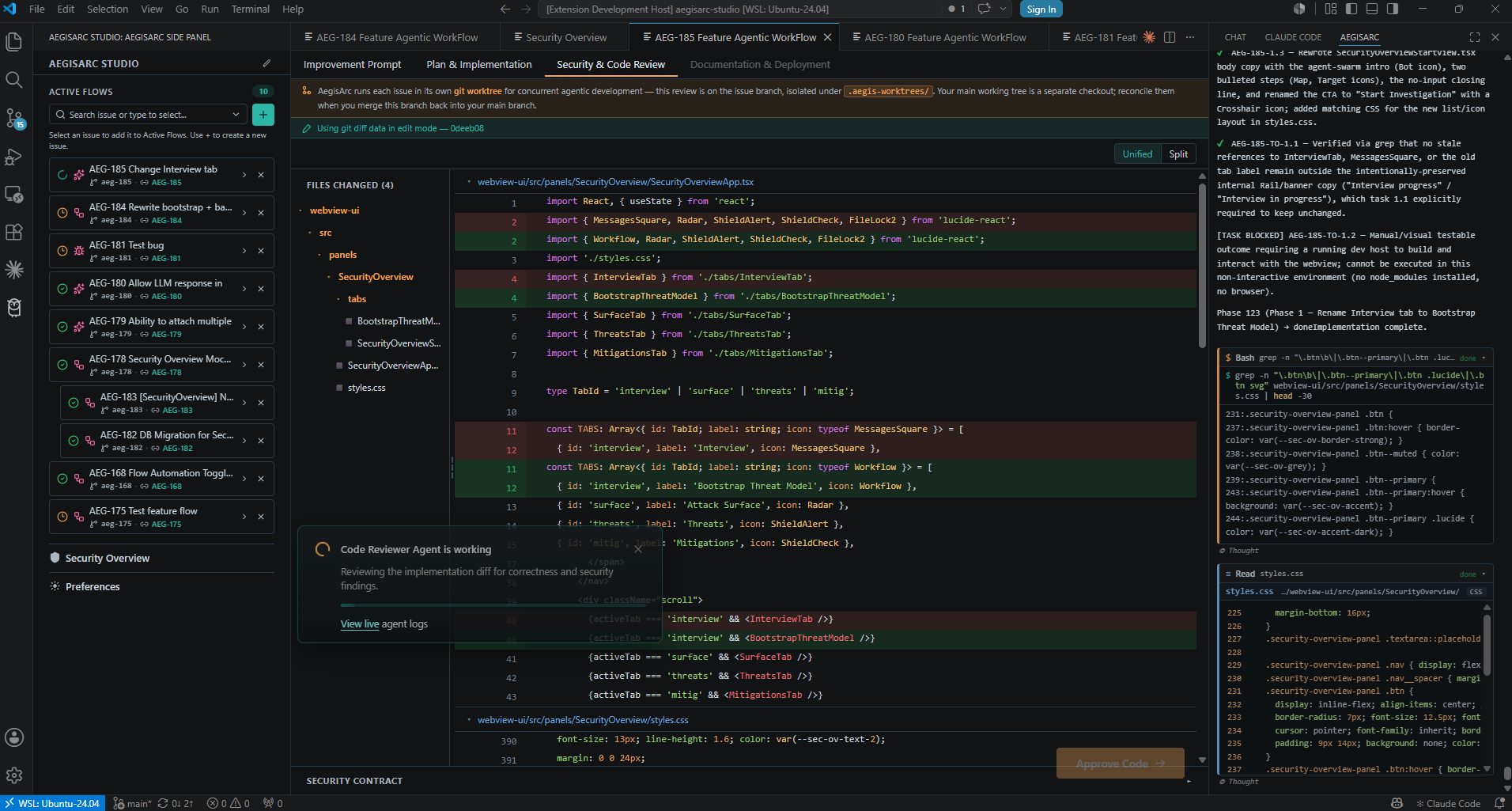
Task: Switch diff view to Unified
Action: tap(1137, 154)
